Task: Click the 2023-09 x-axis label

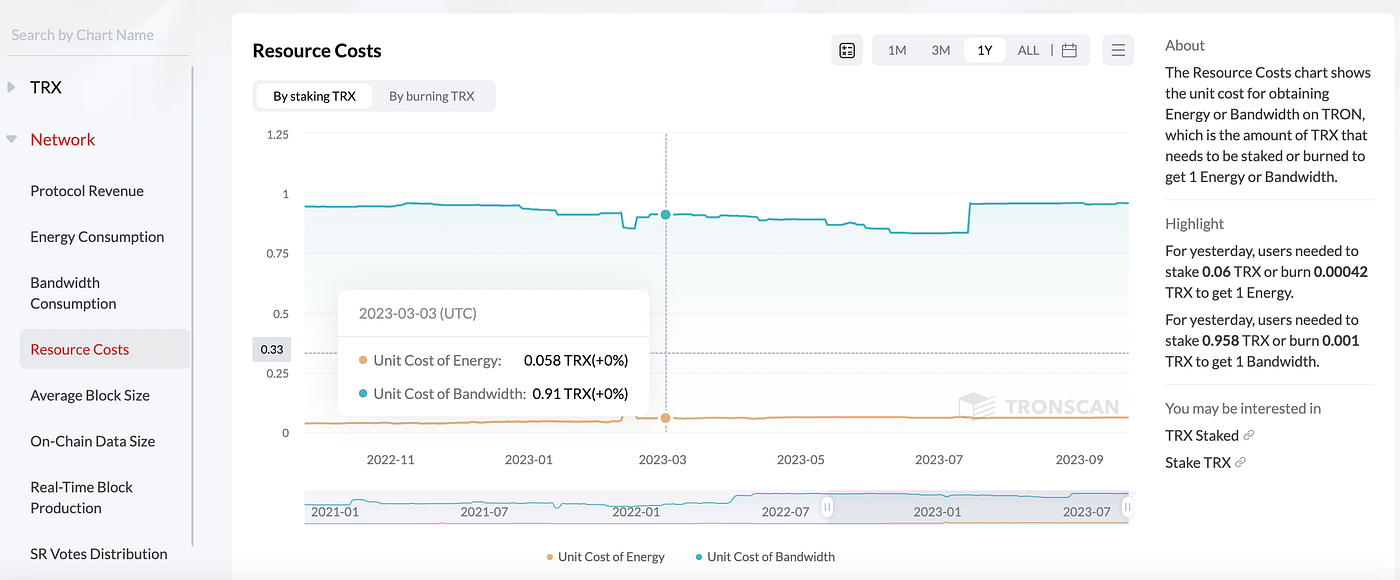Action: click(x=1078, y=460)
